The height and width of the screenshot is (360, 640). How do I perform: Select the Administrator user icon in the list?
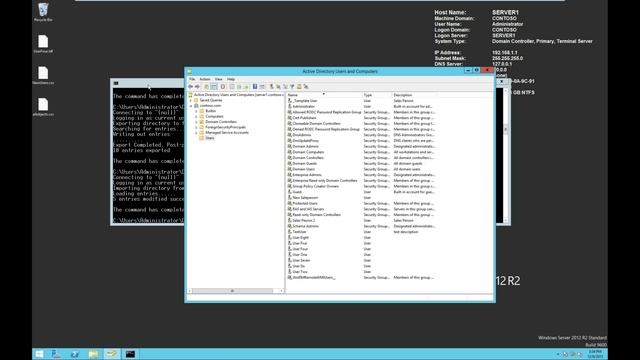(x=290, y=106)
